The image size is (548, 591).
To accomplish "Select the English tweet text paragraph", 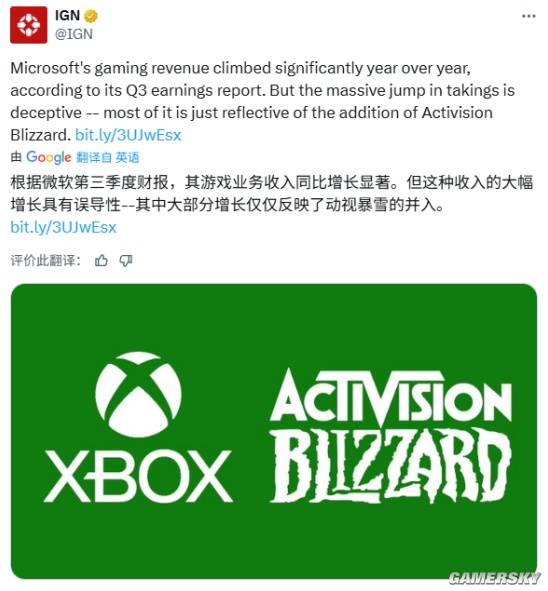I will 263,102.
